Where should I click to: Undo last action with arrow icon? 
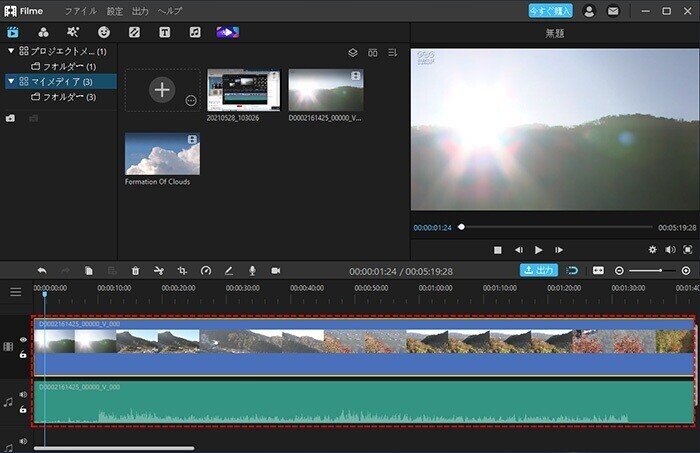[x=42, y=271]
